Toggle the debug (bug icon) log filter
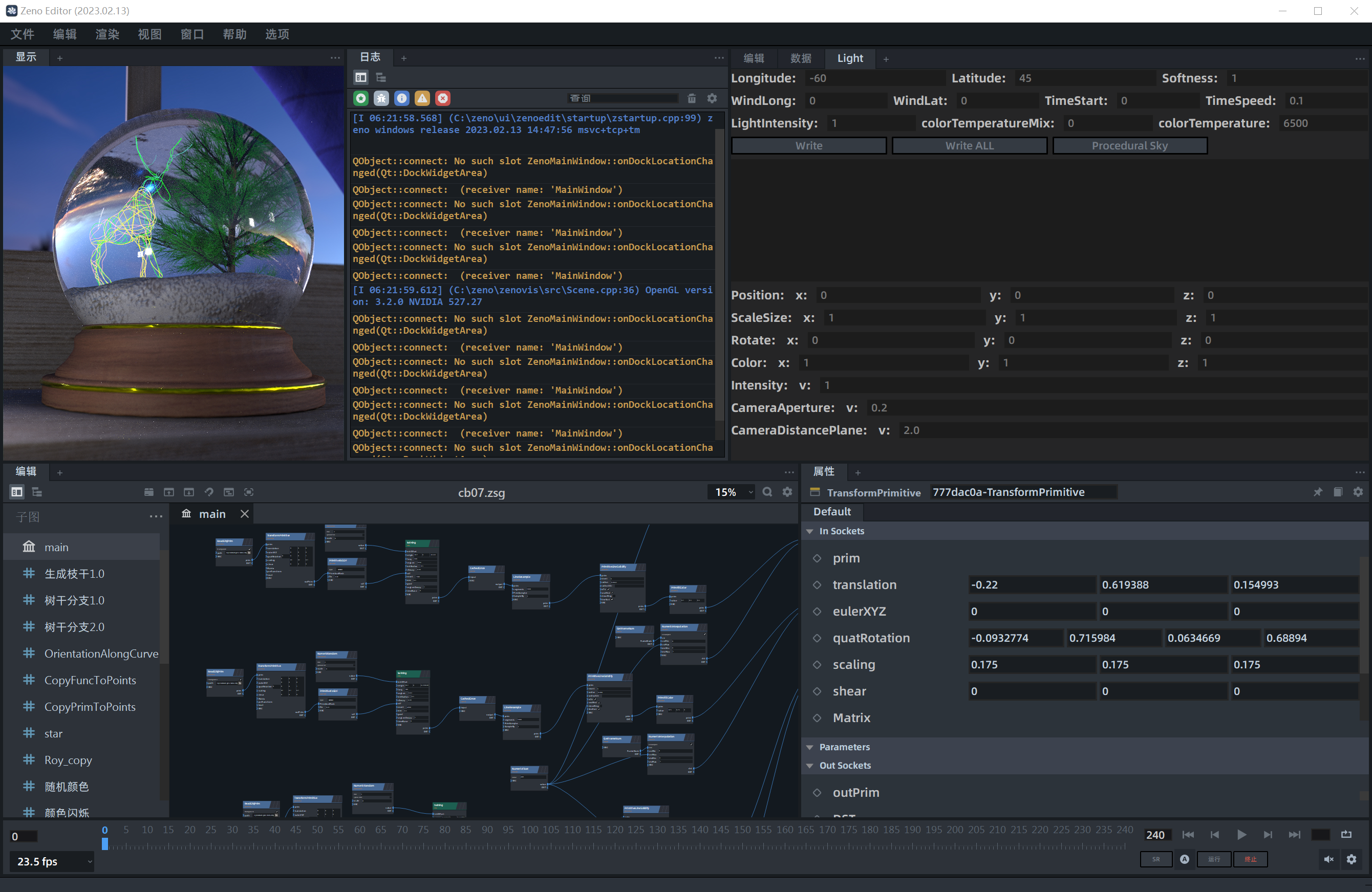The height and width of the screenshot is (892, 1372). click(x=381, y=99)
